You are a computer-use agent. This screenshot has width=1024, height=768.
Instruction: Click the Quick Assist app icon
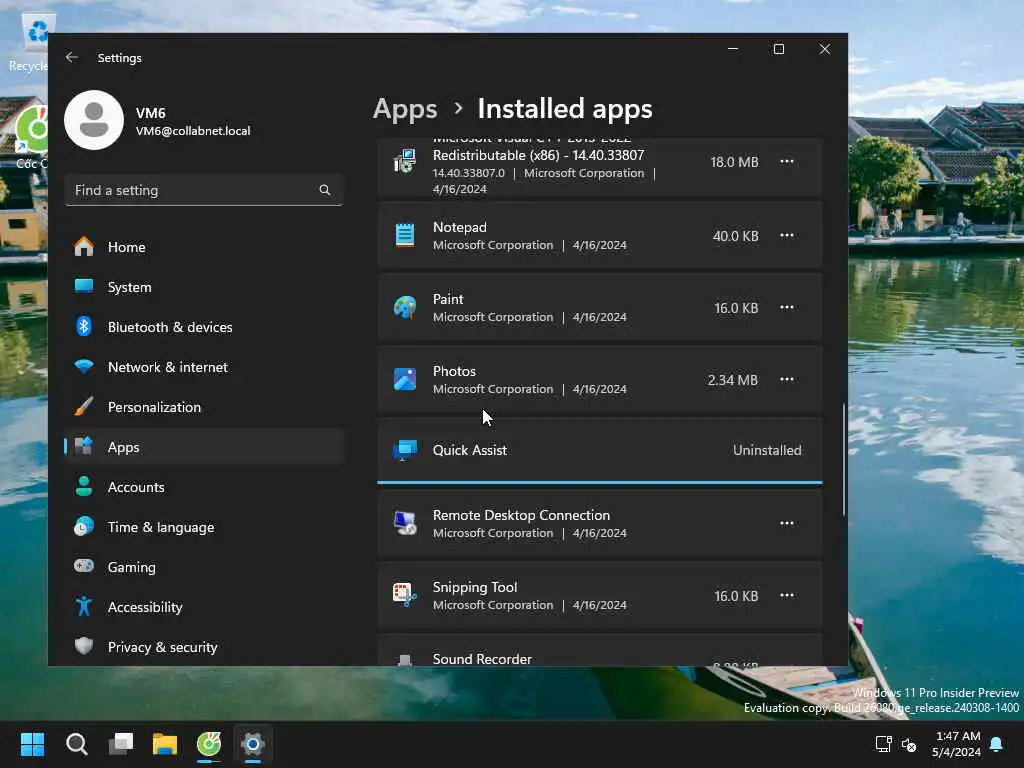pos(405,450)
